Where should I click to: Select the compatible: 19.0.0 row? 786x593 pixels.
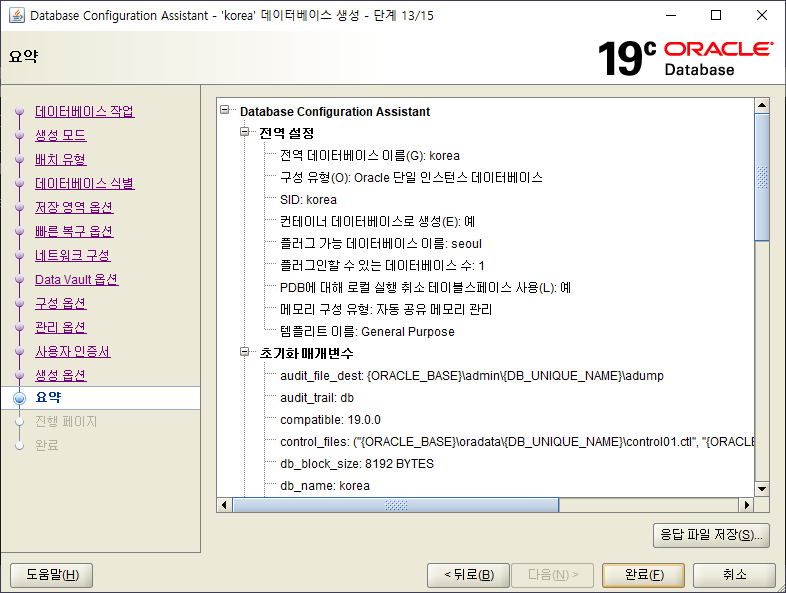pyautogui.click(x=330, y=420)
